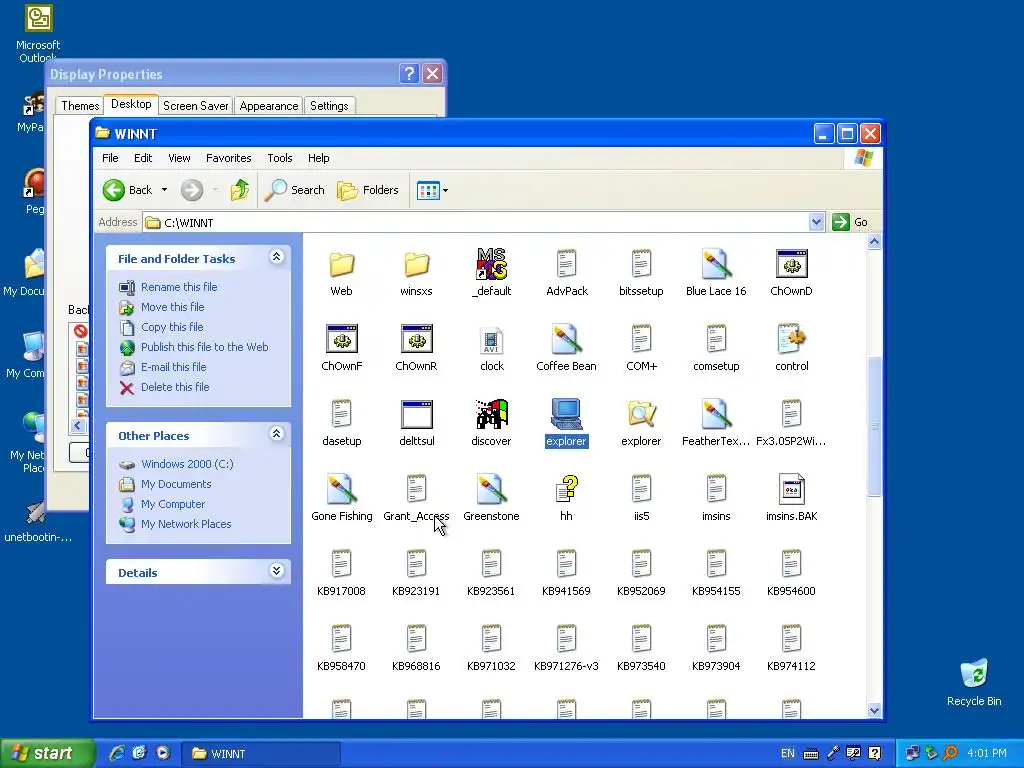This screenshot has height=768, width=1024.
Task: Expand the Address bar dropdown
Action: coord(816,222)
